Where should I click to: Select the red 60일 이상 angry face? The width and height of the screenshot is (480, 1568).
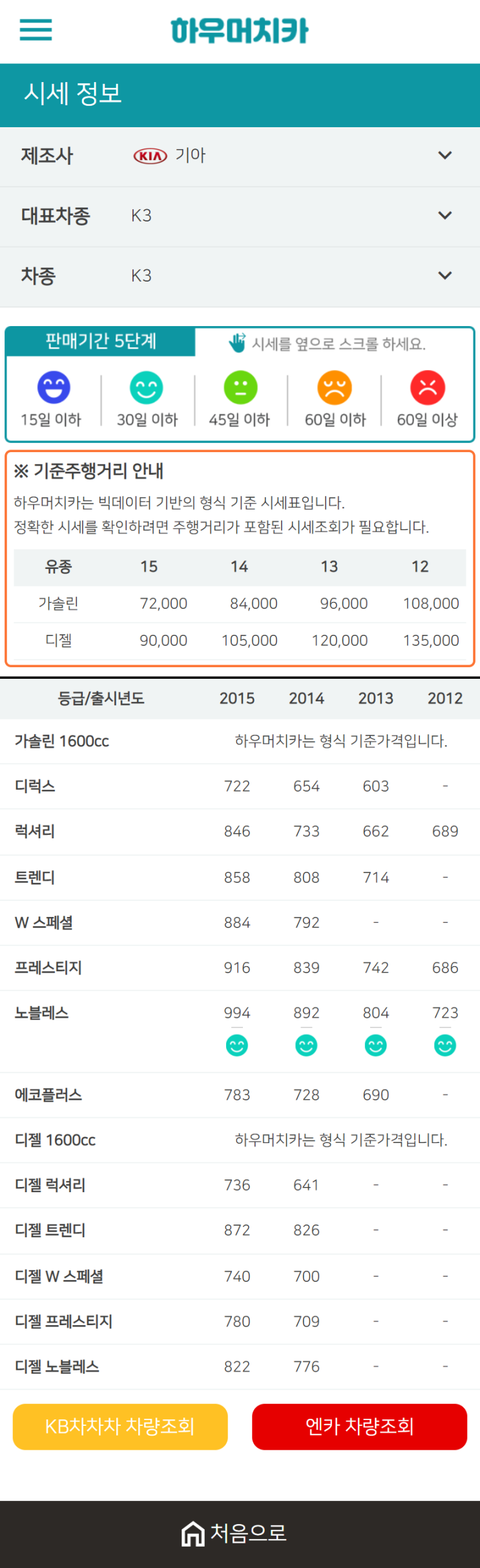pyautogui.click(x=428, y=387)
